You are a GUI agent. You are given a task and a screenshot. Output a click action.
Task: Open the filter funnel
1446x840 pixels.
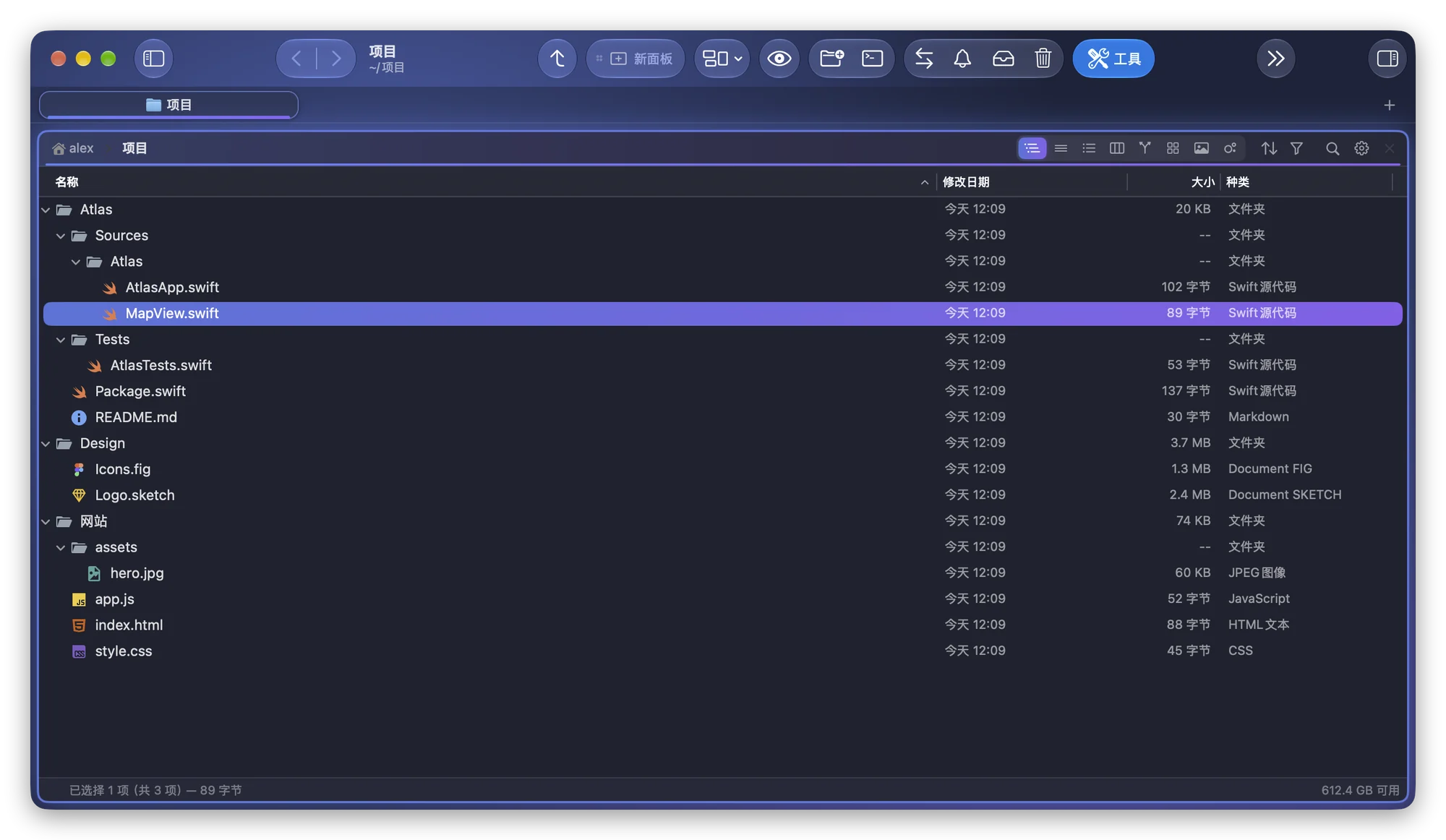(1296, 148)
